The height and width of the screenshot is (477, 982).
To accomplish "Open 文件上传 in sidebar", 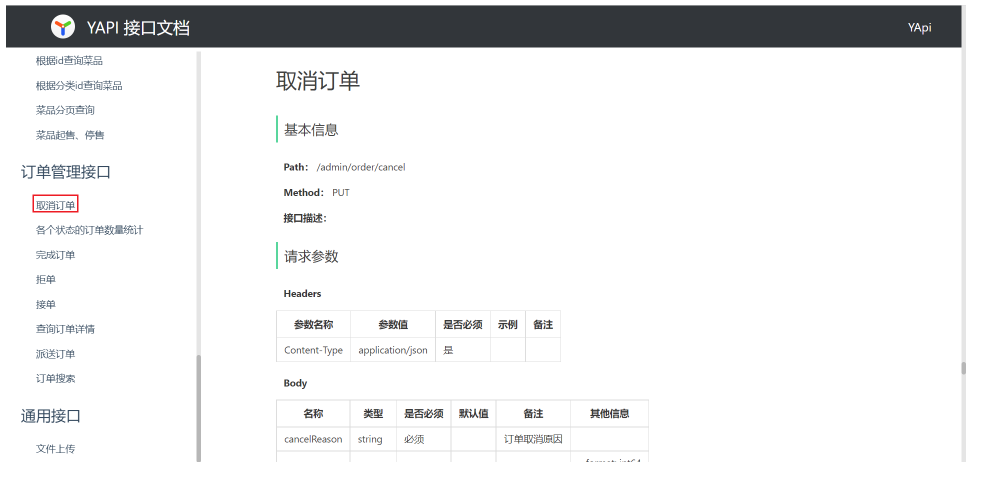I will click(55, 449).
